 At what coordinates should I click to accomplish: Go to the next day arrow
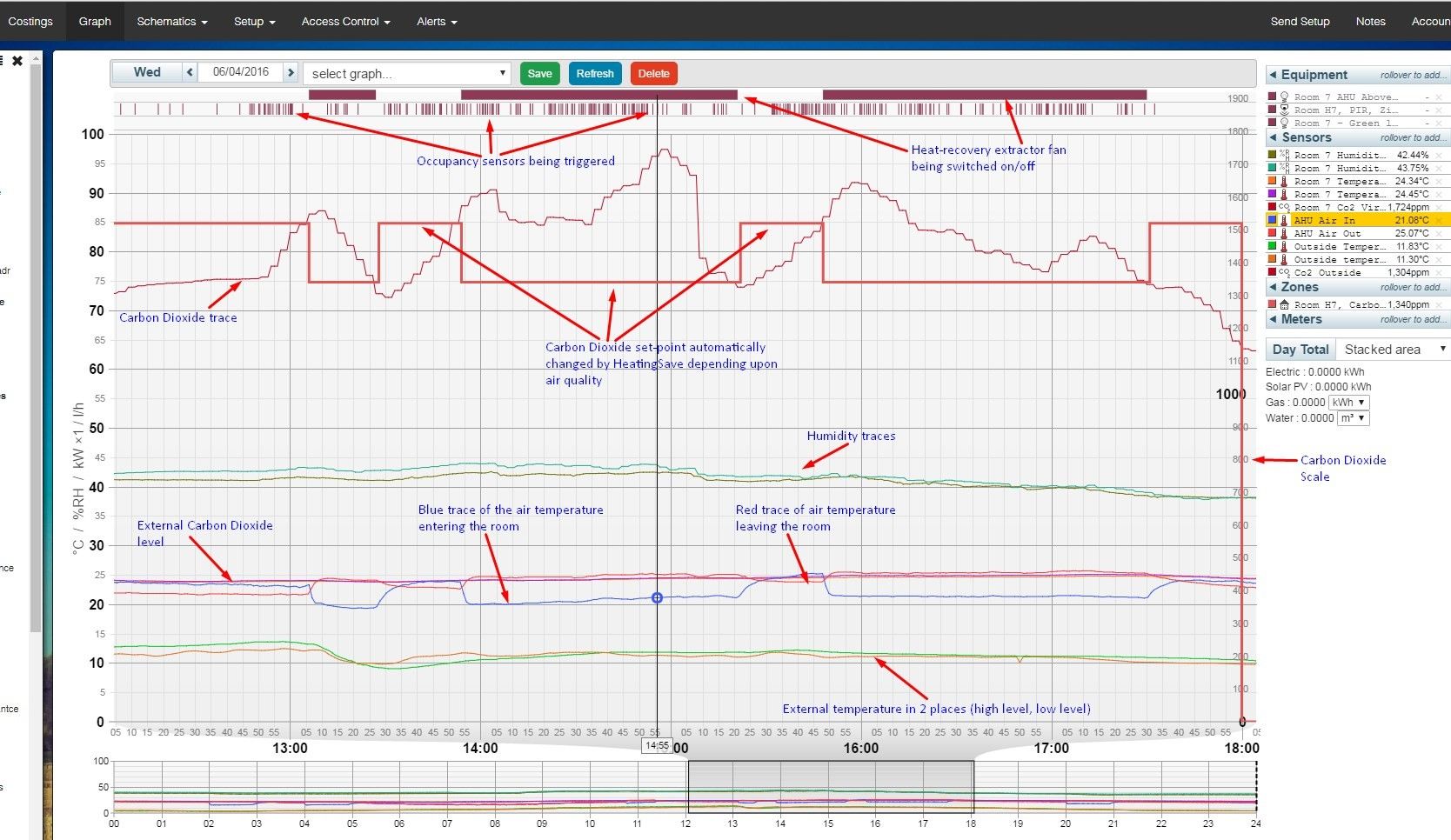pos(291,72)
